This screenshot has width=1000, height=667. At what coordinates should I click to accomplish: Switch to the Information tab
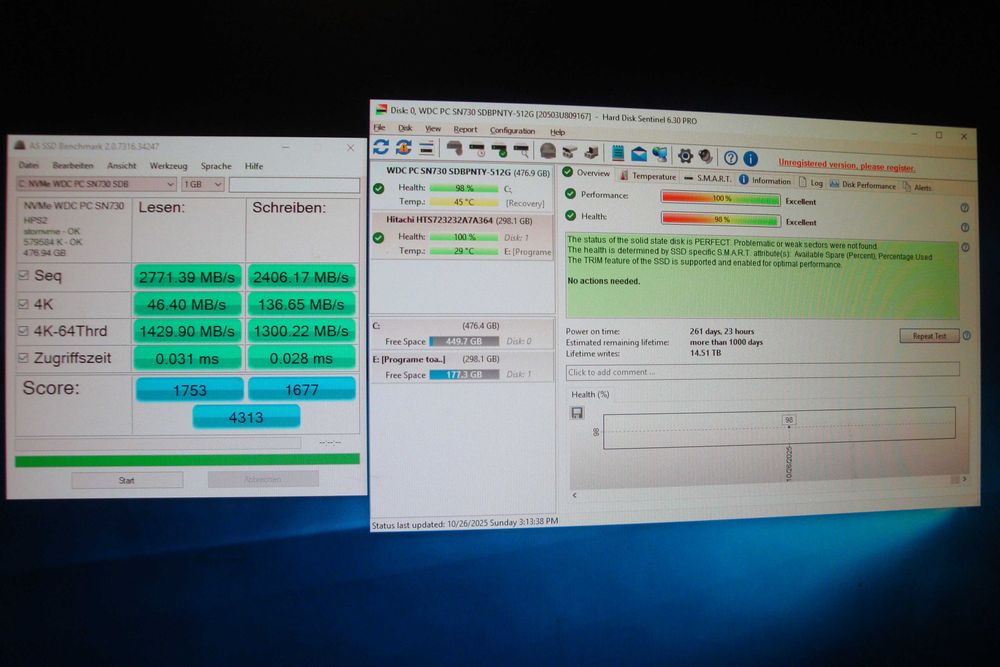point(765,180)
